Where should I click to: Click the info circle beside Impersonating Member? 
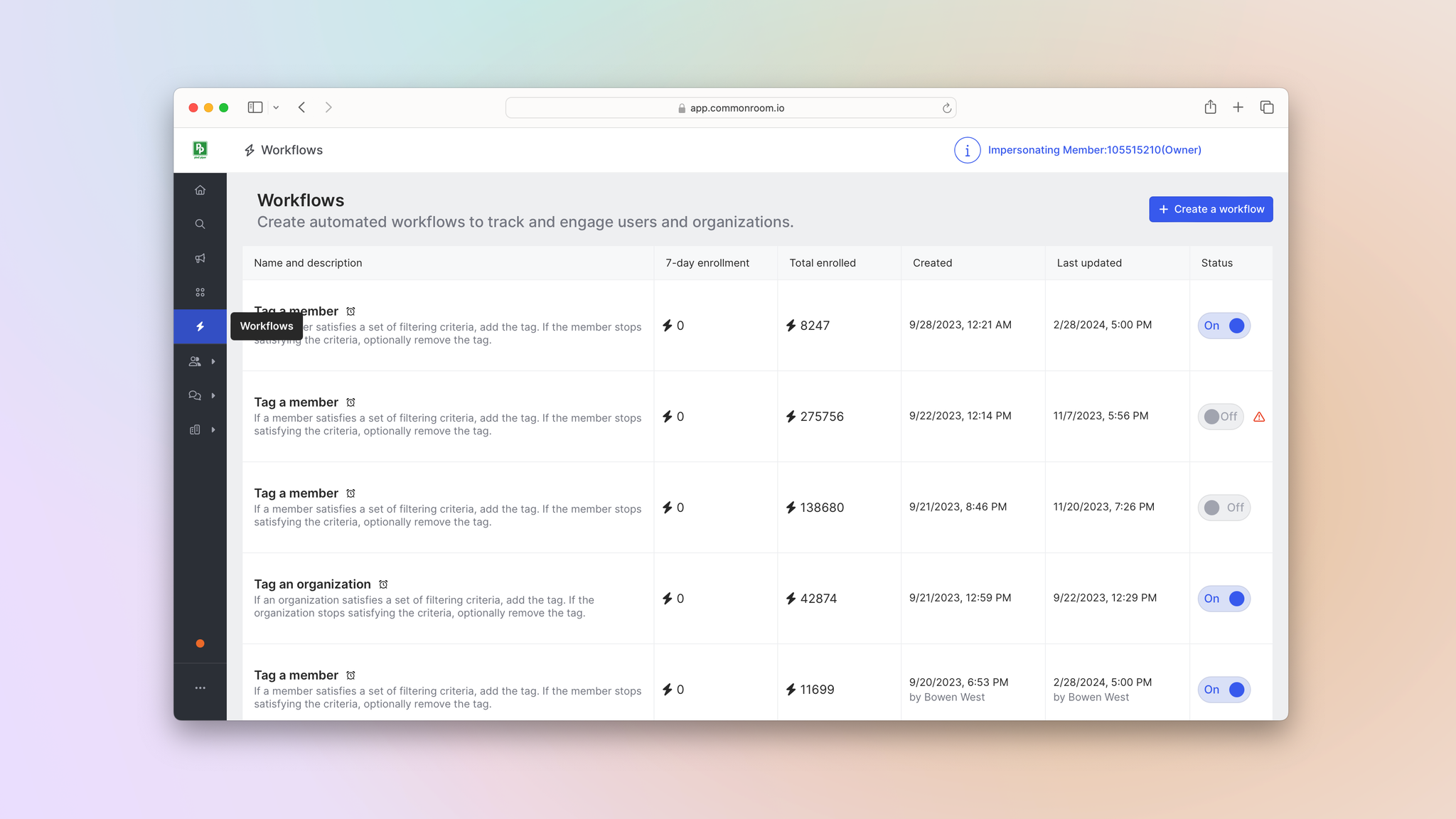967,150
